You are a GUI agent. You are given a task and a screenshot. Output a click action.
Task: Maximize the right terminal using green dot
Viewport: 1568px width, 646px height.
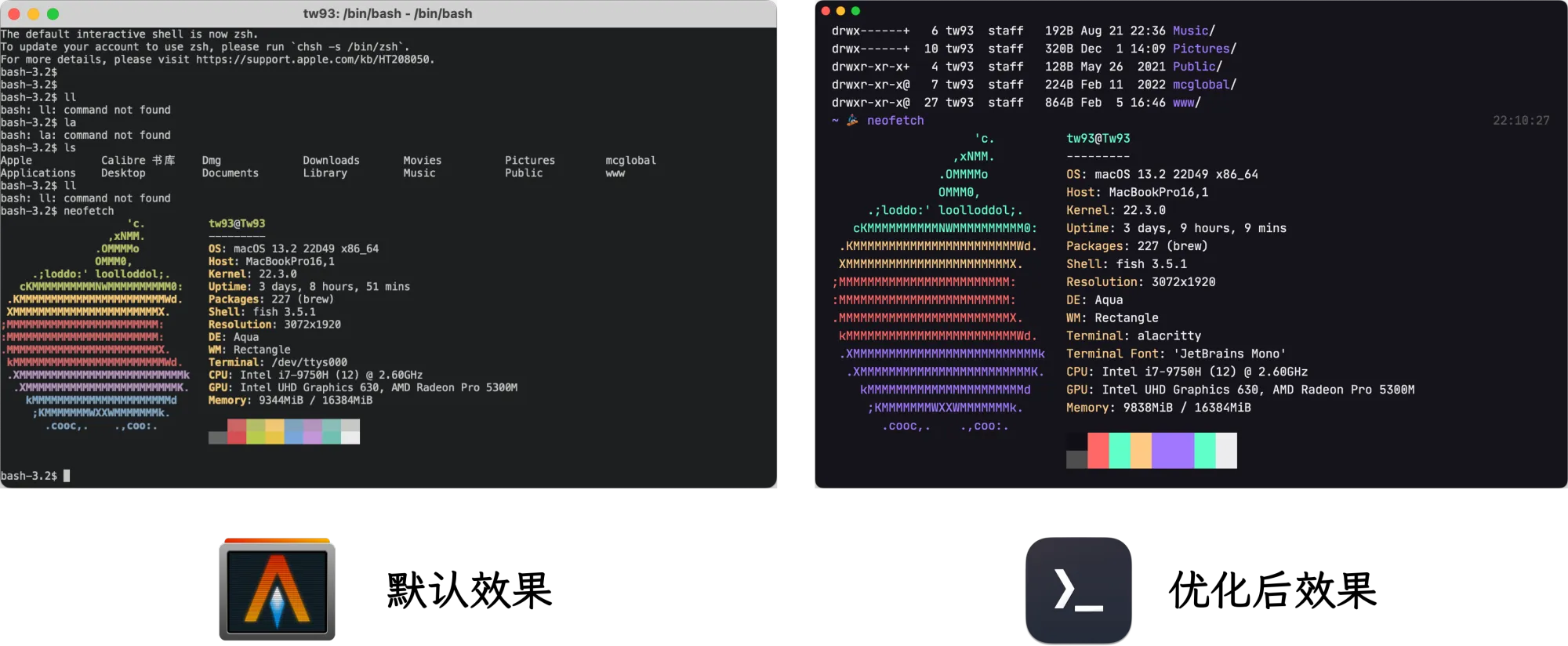click(855, 11)
